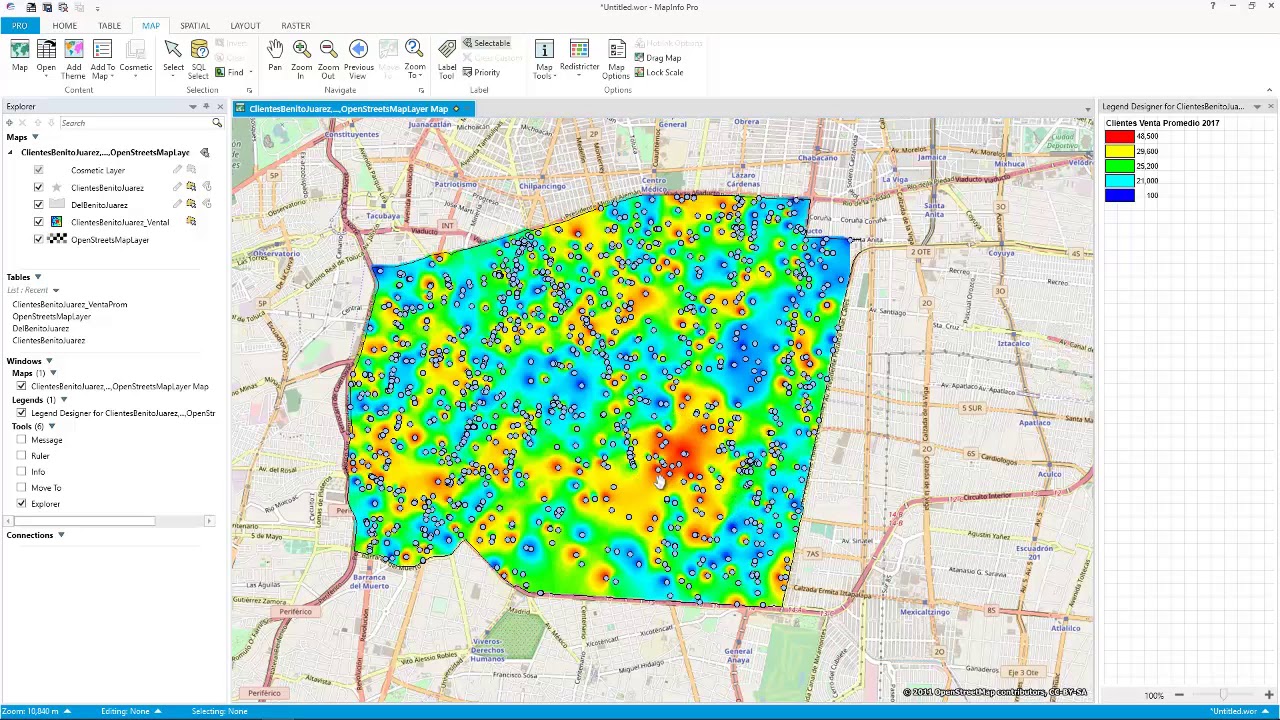1280x720 pixels.
Task: Collapse the Windows section
Action: click(x=49, y=361)
